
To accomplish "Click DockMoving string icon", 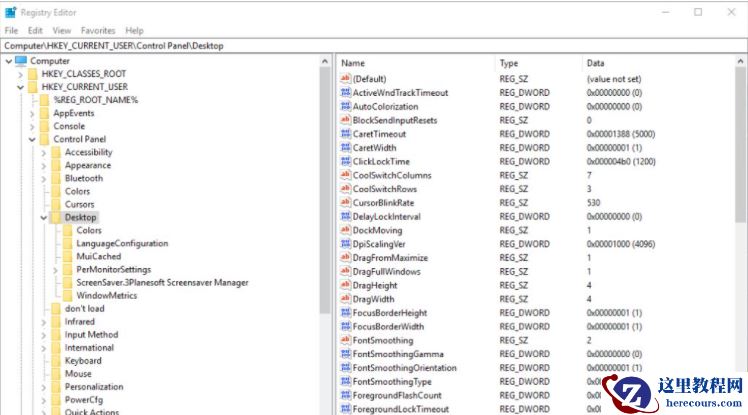I will 345,230.
